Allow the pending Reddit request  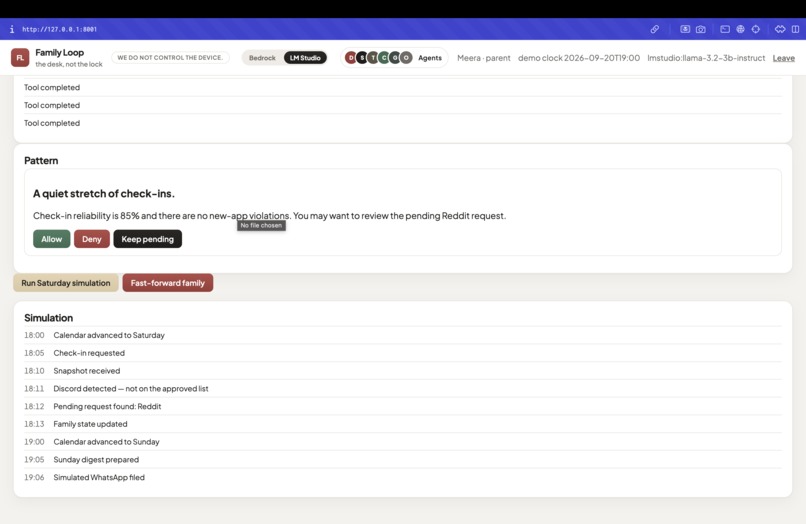point(51,239)
